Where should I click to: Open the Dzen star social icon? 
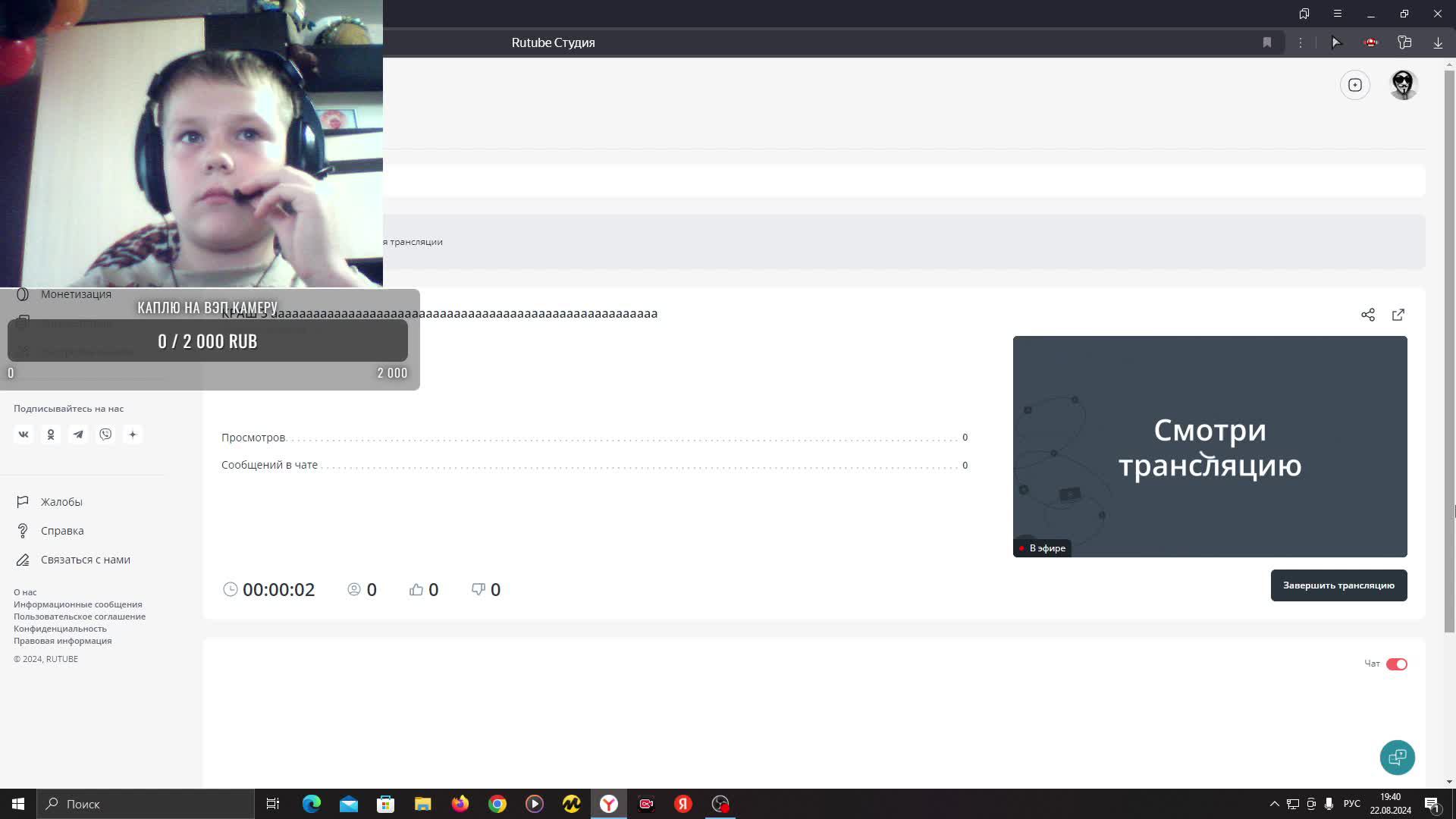[x=133, y=435]
